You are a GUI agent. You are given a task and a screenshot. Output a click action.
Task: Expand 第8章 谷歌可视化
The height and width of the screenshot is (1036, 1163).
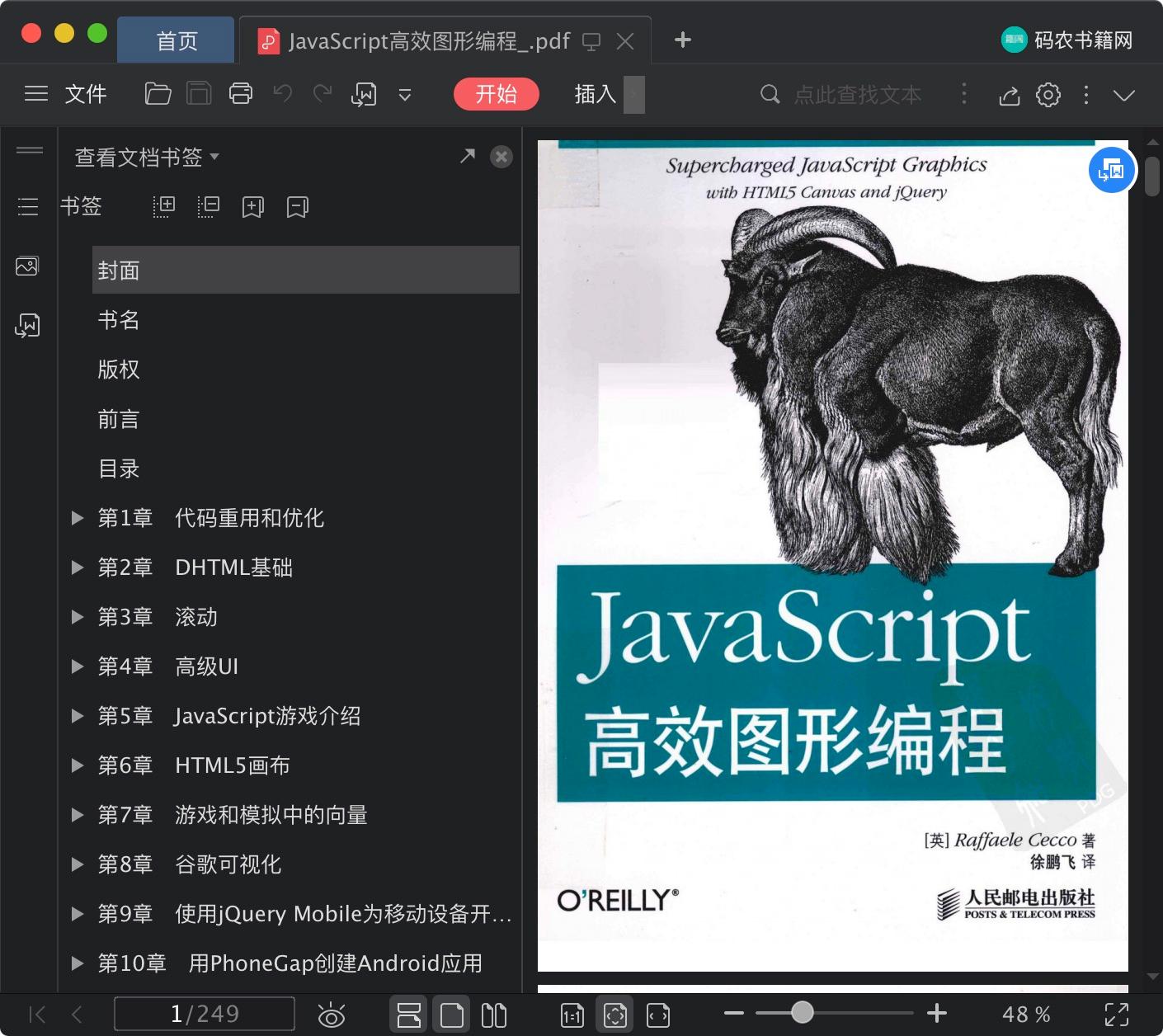[78, 864]
